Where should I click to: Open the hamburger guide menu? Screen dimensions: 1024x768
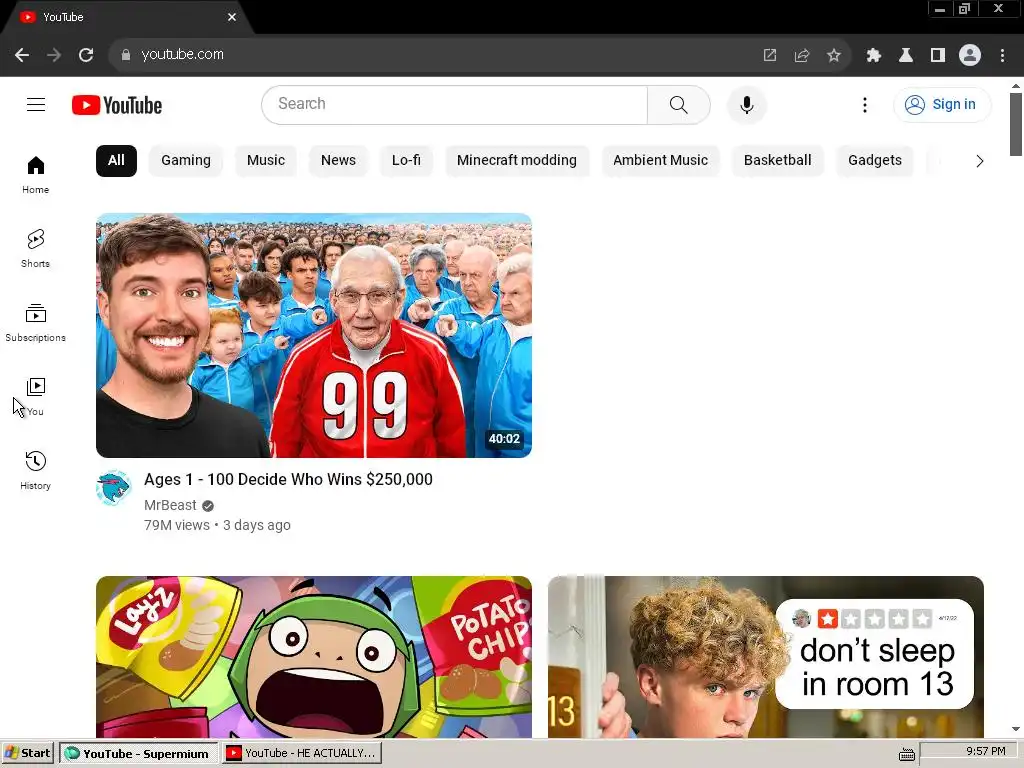pos(36,104)
